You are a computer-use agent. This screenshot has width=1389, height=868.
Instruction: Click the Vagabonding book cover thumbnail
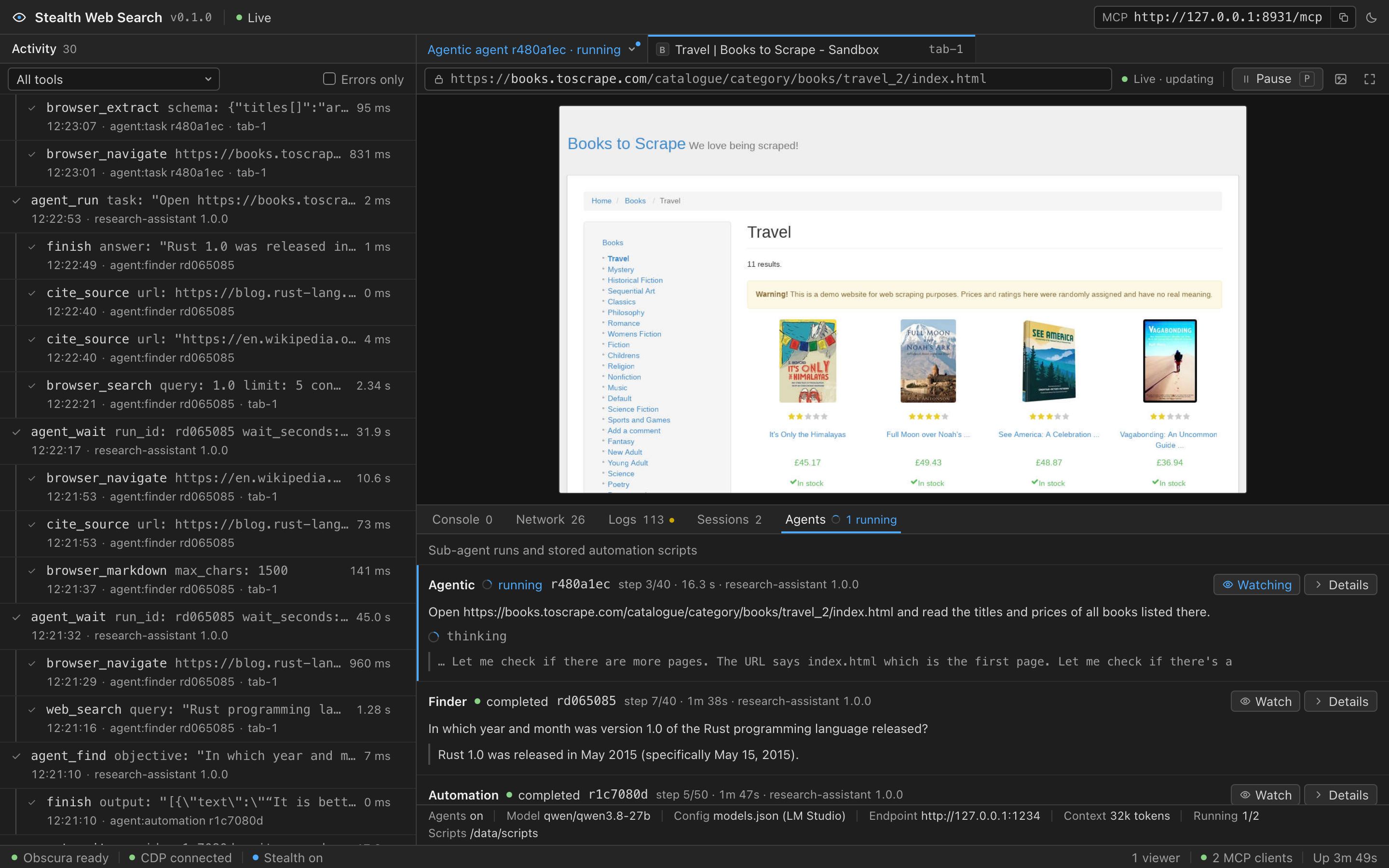pos(1170,361)
